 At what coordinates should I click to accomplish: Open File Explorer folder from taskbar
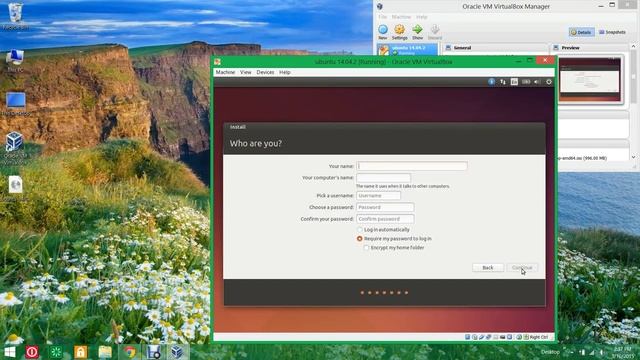pyautogui.click(x=105, y=352)
